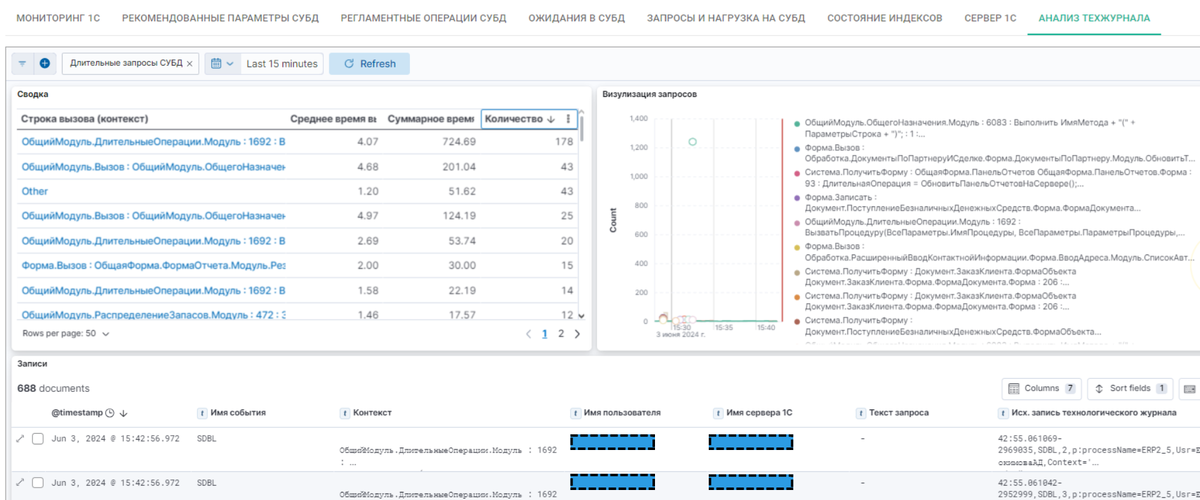Sort by @timestamp column header
1200x500 pixels.
77,412
